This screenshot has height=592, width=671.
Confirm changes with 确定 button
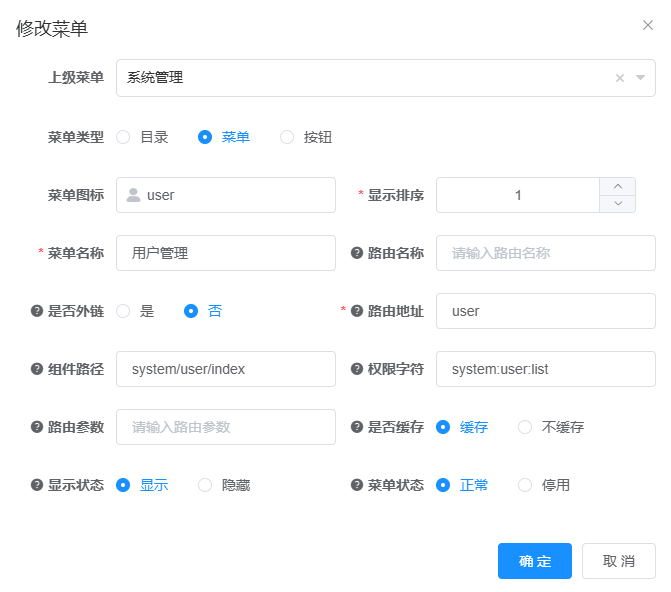click(534, 561)
